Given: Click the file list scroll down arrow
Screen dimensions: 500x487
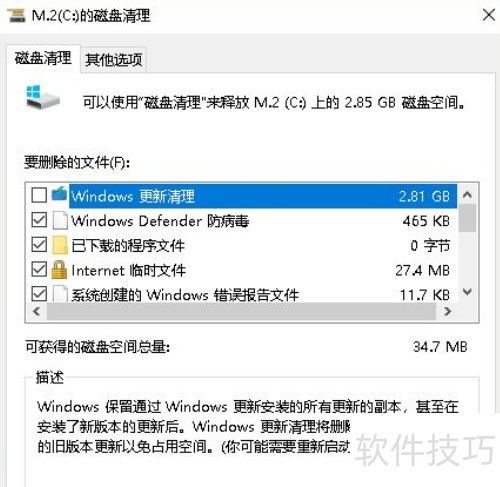Looking at the screenshot, I should click(x=467, y=292).
